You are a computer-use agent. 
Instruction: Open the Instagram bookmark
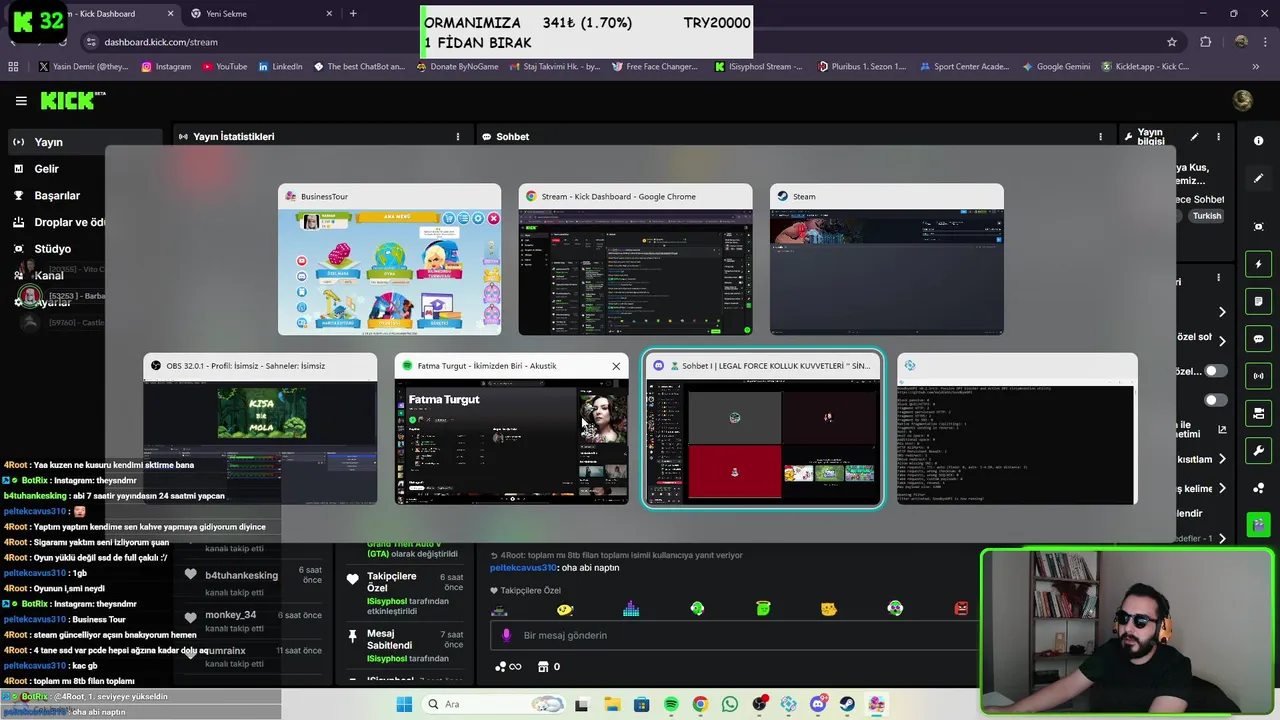[x=166, y=67]
